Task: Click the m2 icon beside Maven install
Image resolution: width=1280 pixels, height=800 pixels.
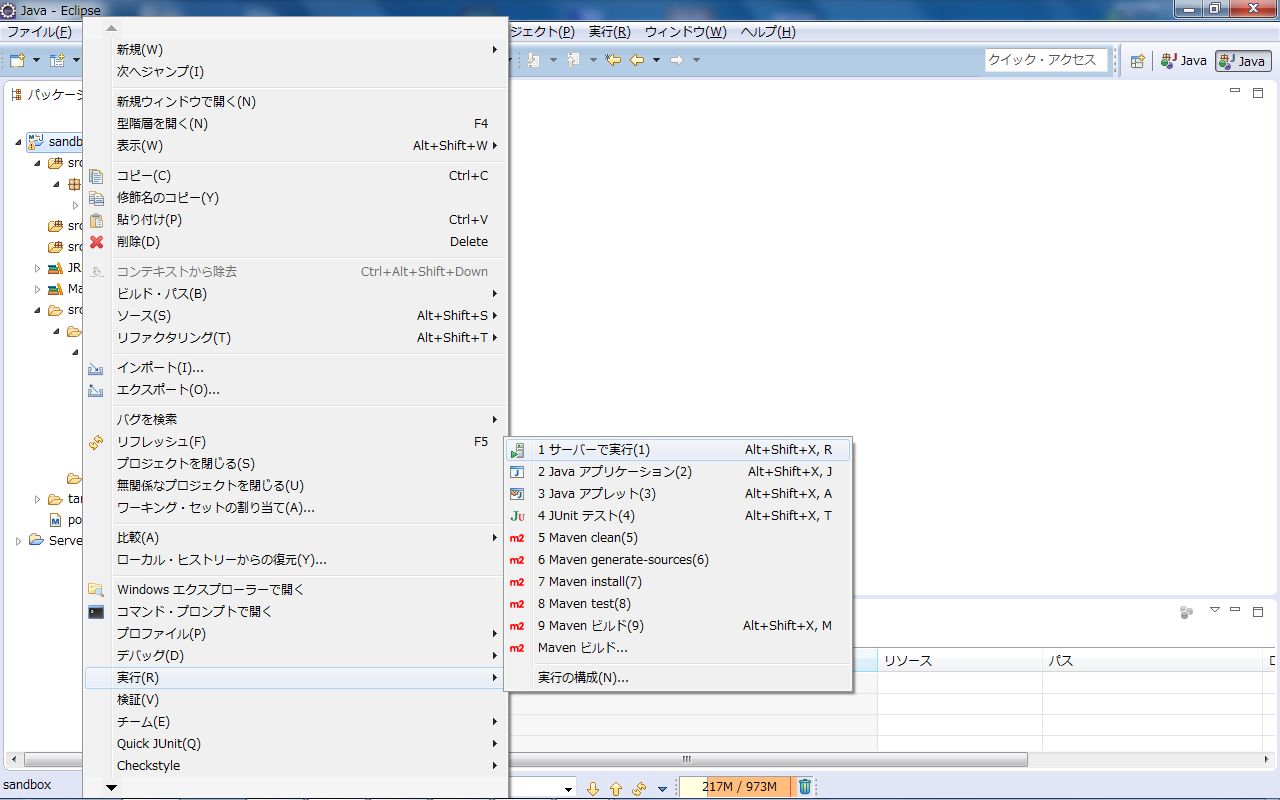Action: pyautogui.click(x=517, y=582)
